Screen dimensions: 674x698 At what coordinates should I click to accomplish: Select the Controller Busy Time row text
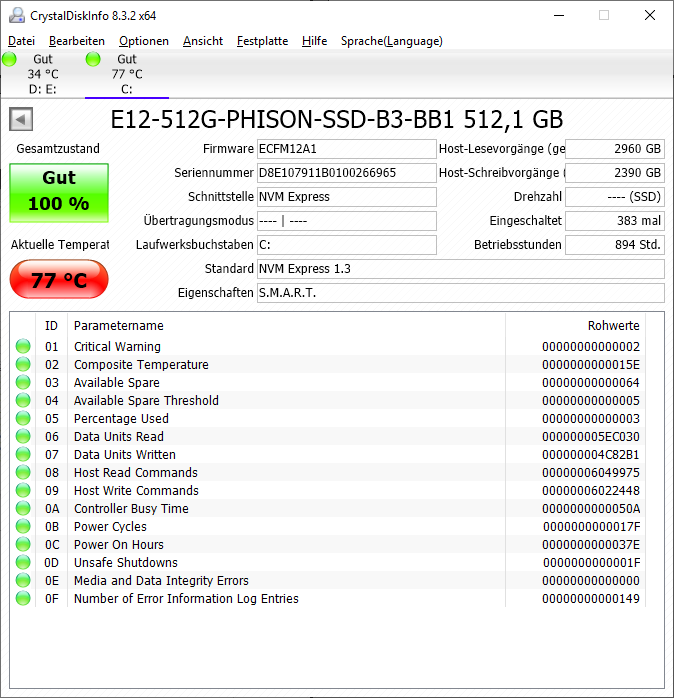131,508
